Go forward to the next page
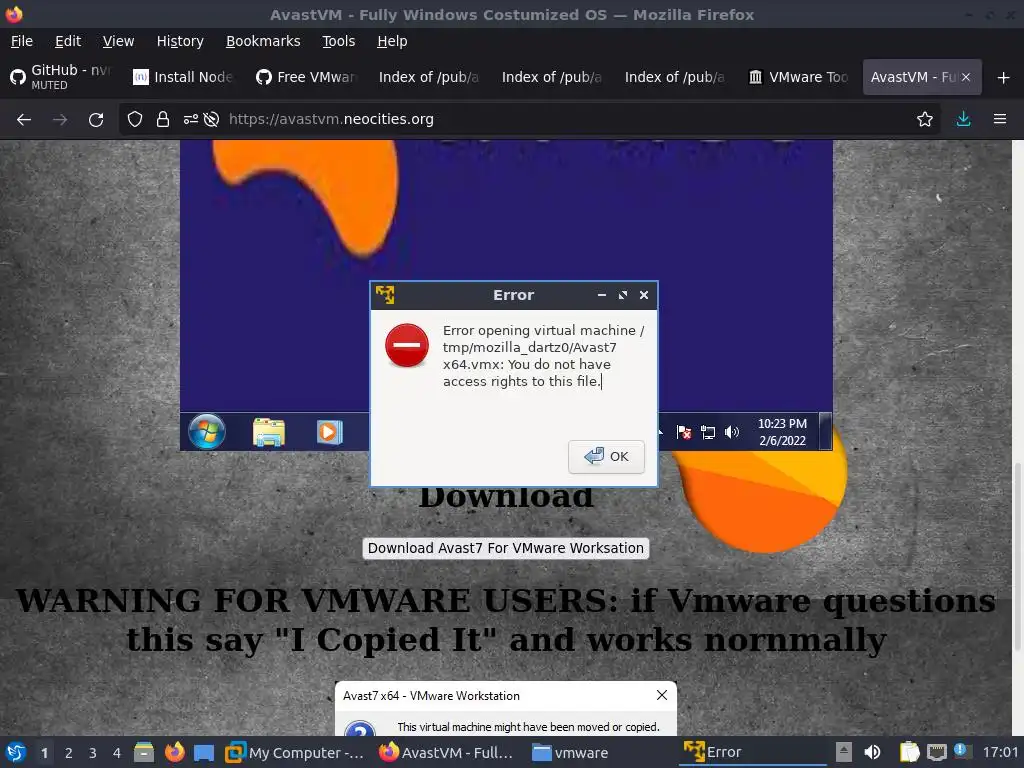Screen dimensions: 1024x768 click(60, 120)
